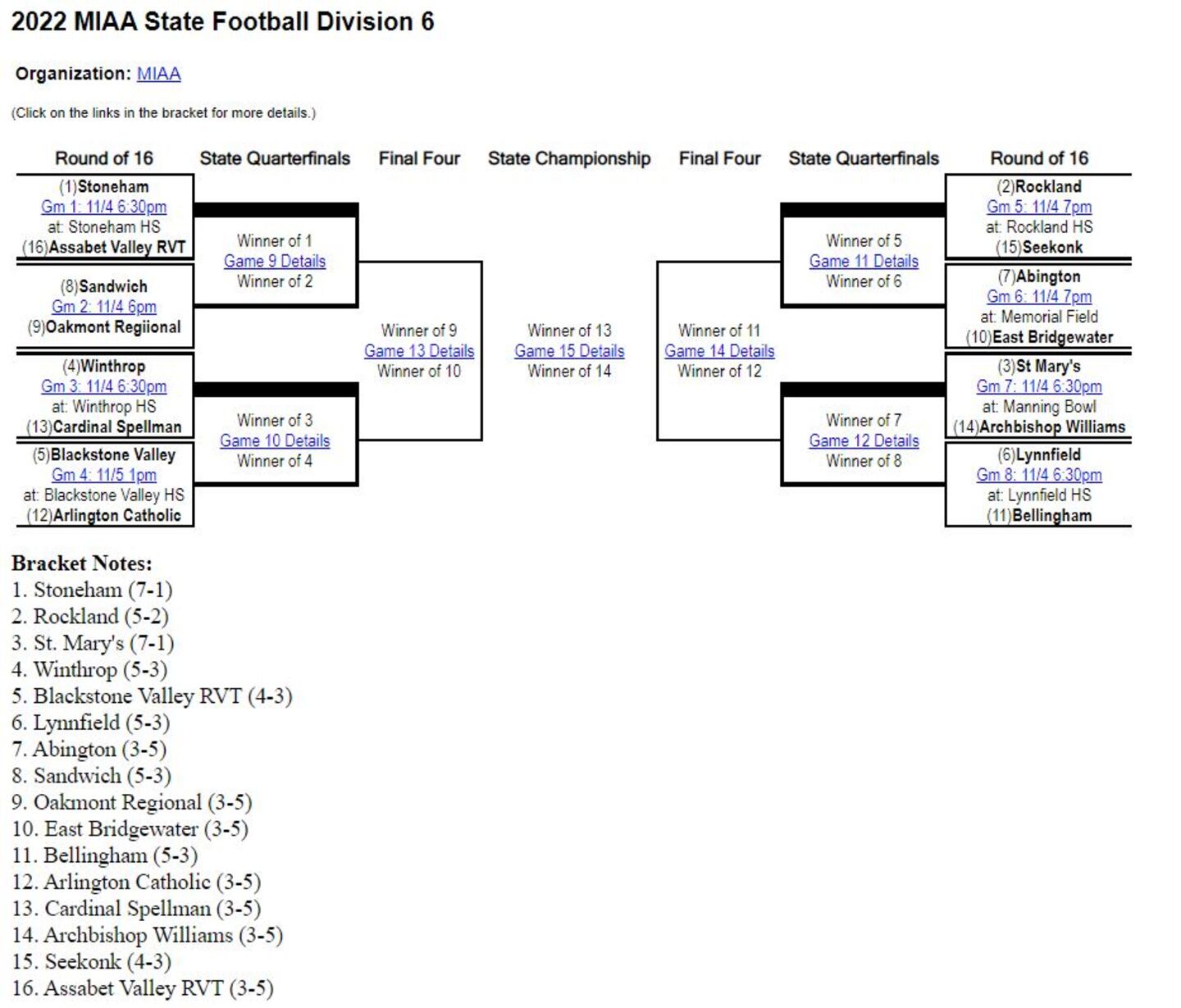View Game 14 Details

point(719,351)
